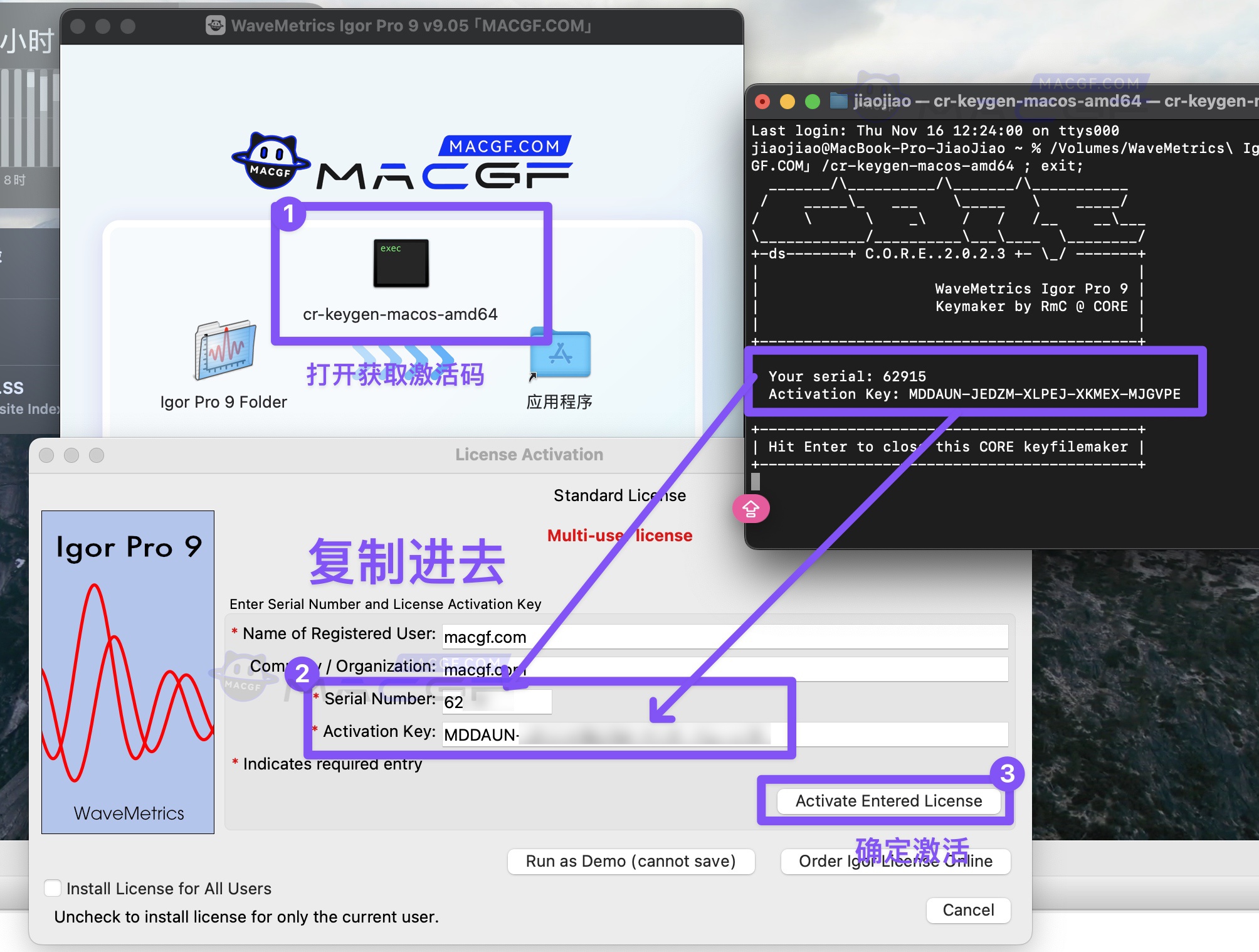Viewport: 1259px width, 952px height.
Task: Select the Multi-use license option
Action: click(x=619, y=536)
